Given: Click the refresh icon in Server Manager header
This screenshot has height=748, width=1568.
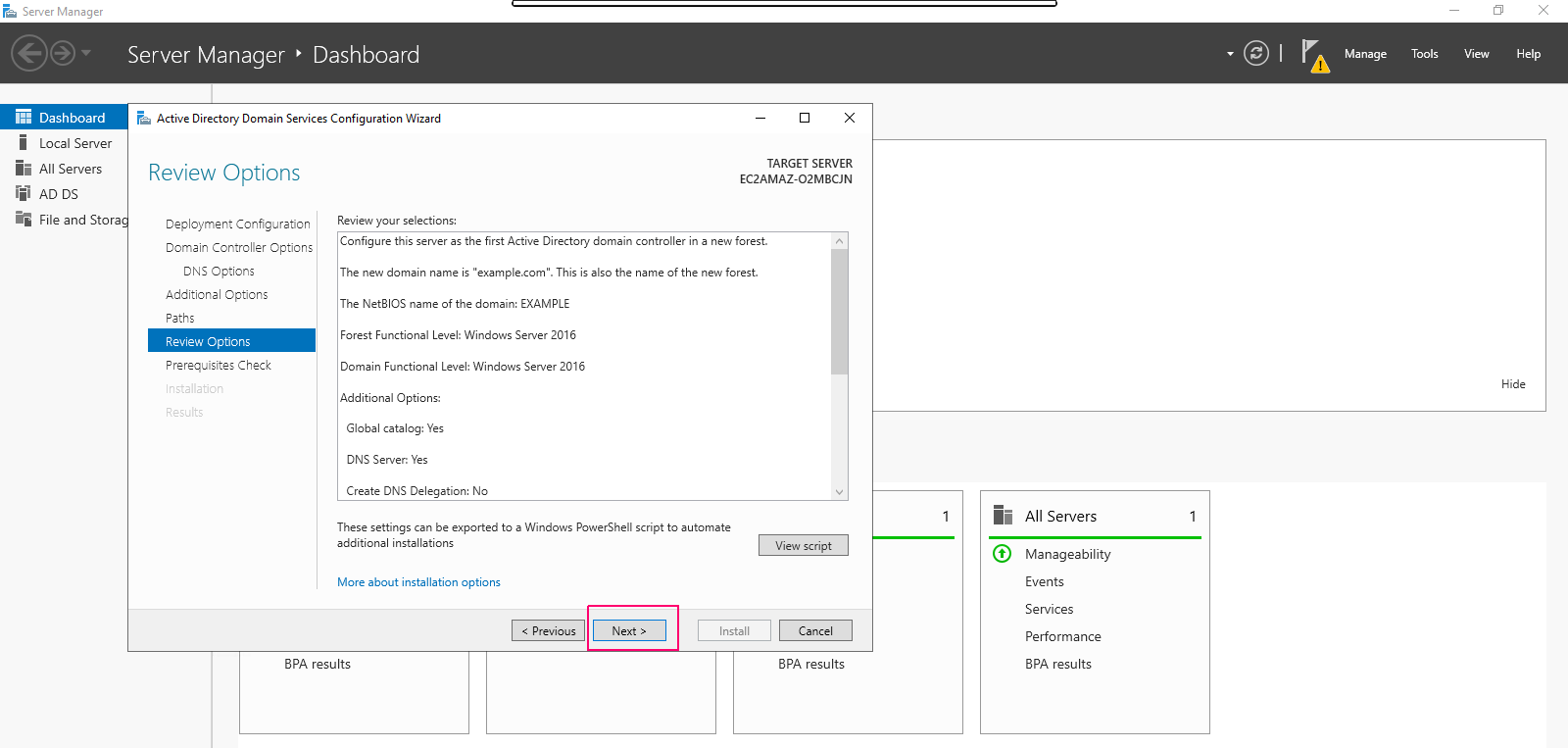Looking at the screenshot, I should (1256, 53).
